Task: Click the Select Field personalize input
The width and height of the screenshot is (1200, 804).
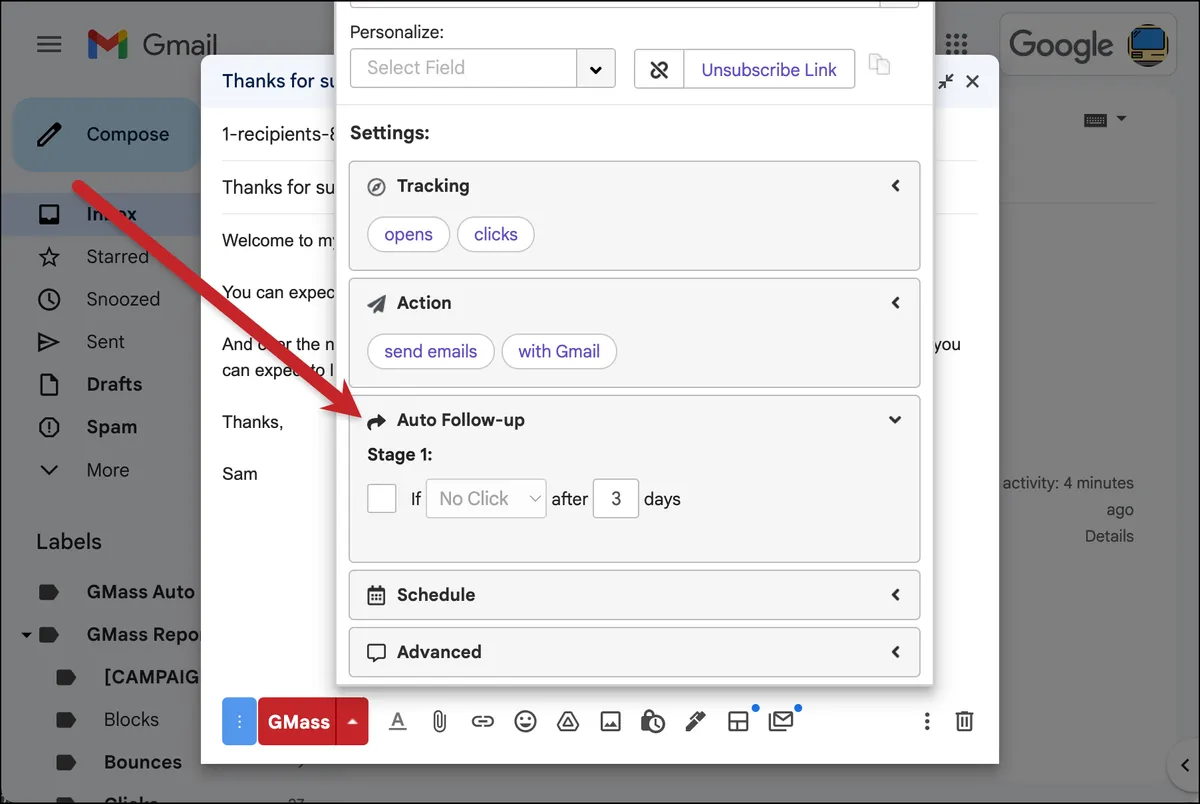Action: pyautogui.click(x=463, y=68)
